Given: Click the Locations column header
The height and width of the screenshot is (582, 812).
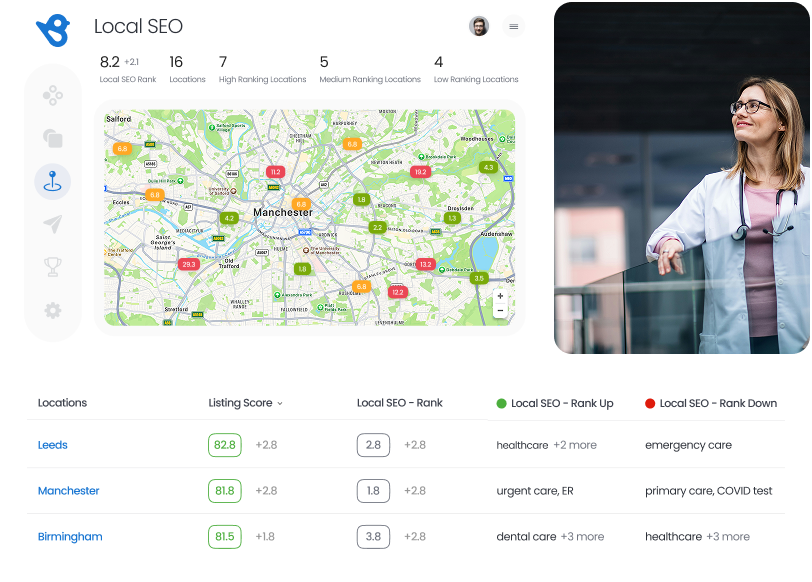Looking at the screenshot, I should [62, 403].
